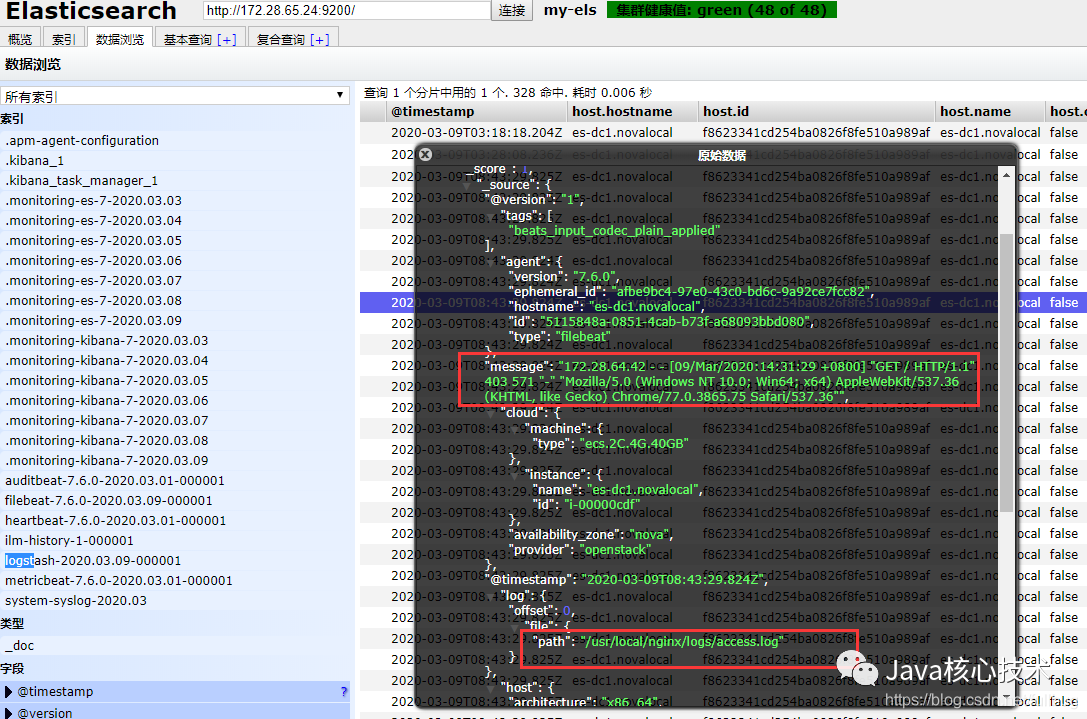Click es-dc1.novalocal hostname in first row

(x=622, y=132)
